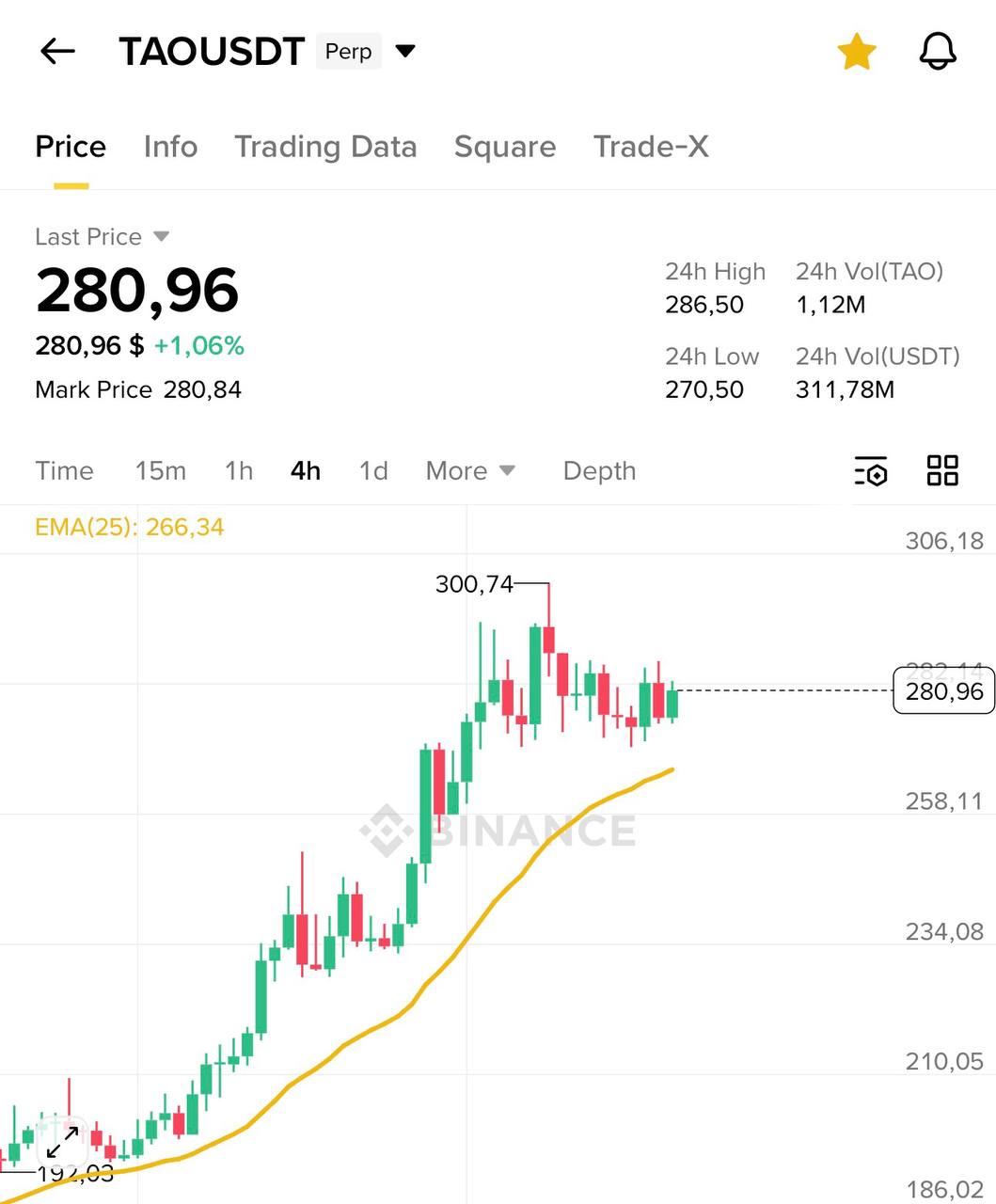Switch chart to 1h interval
Viewport: 996px width, 1204px height.
click(239, 470)
